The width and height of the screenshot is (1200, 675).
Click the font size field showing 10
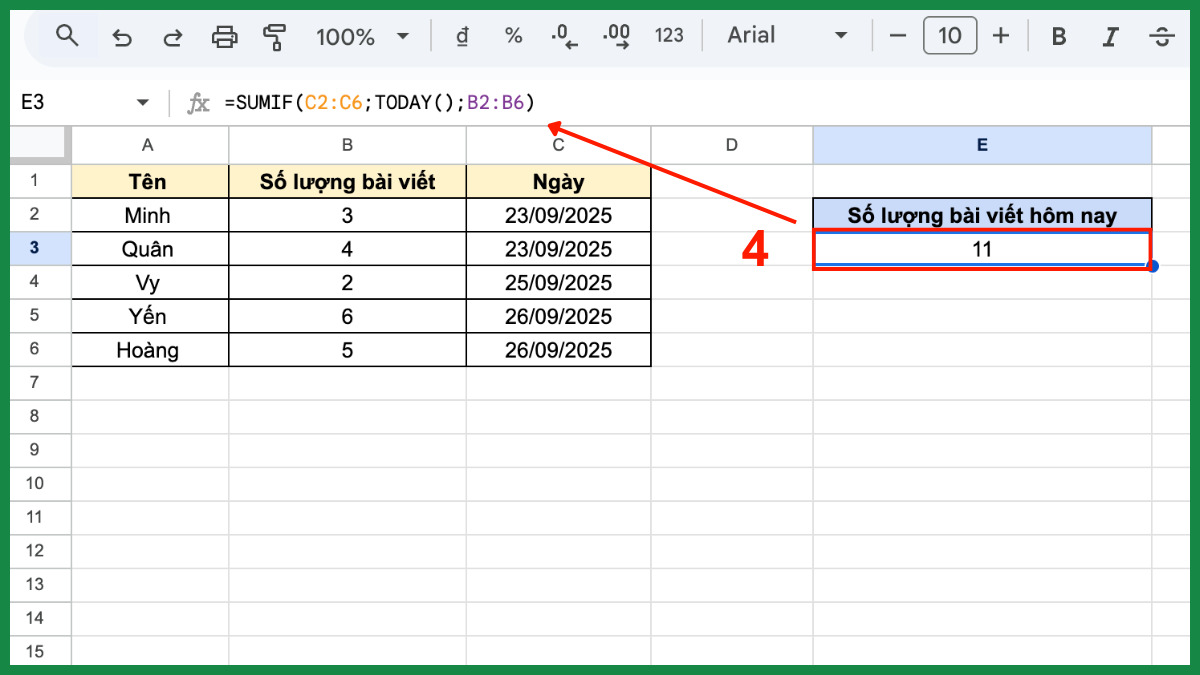pos(949,36)
